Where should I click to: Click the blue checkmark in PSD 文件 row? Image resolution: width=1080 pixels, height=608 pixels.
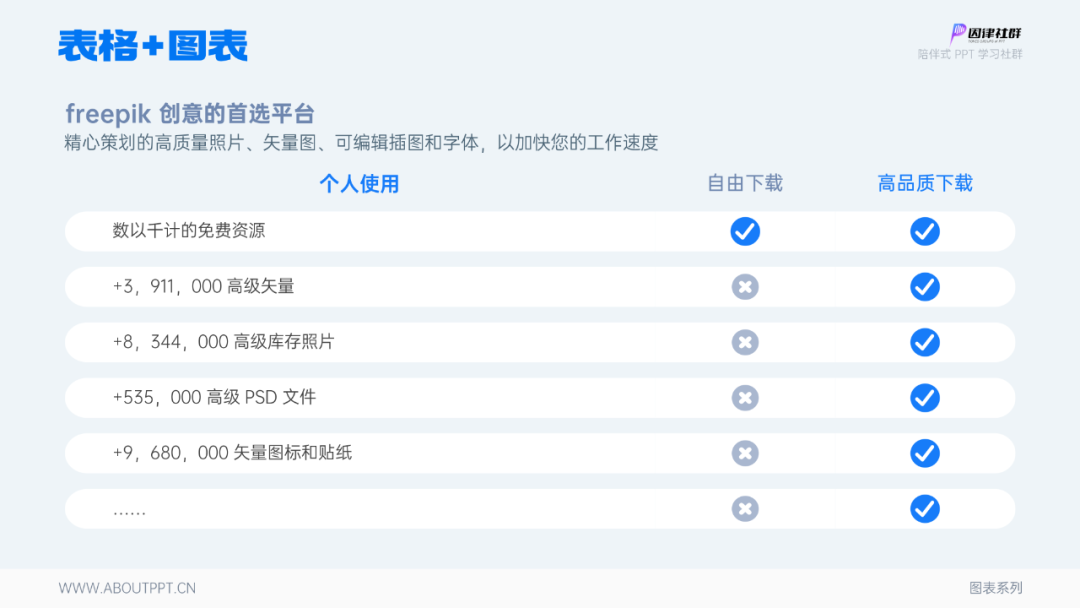tap(924, 398)
